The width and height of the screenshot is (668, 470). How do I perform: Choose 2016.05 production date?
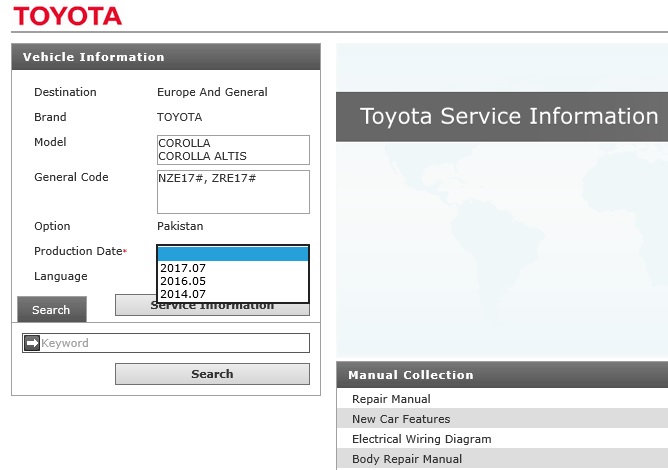click(233, 281)
